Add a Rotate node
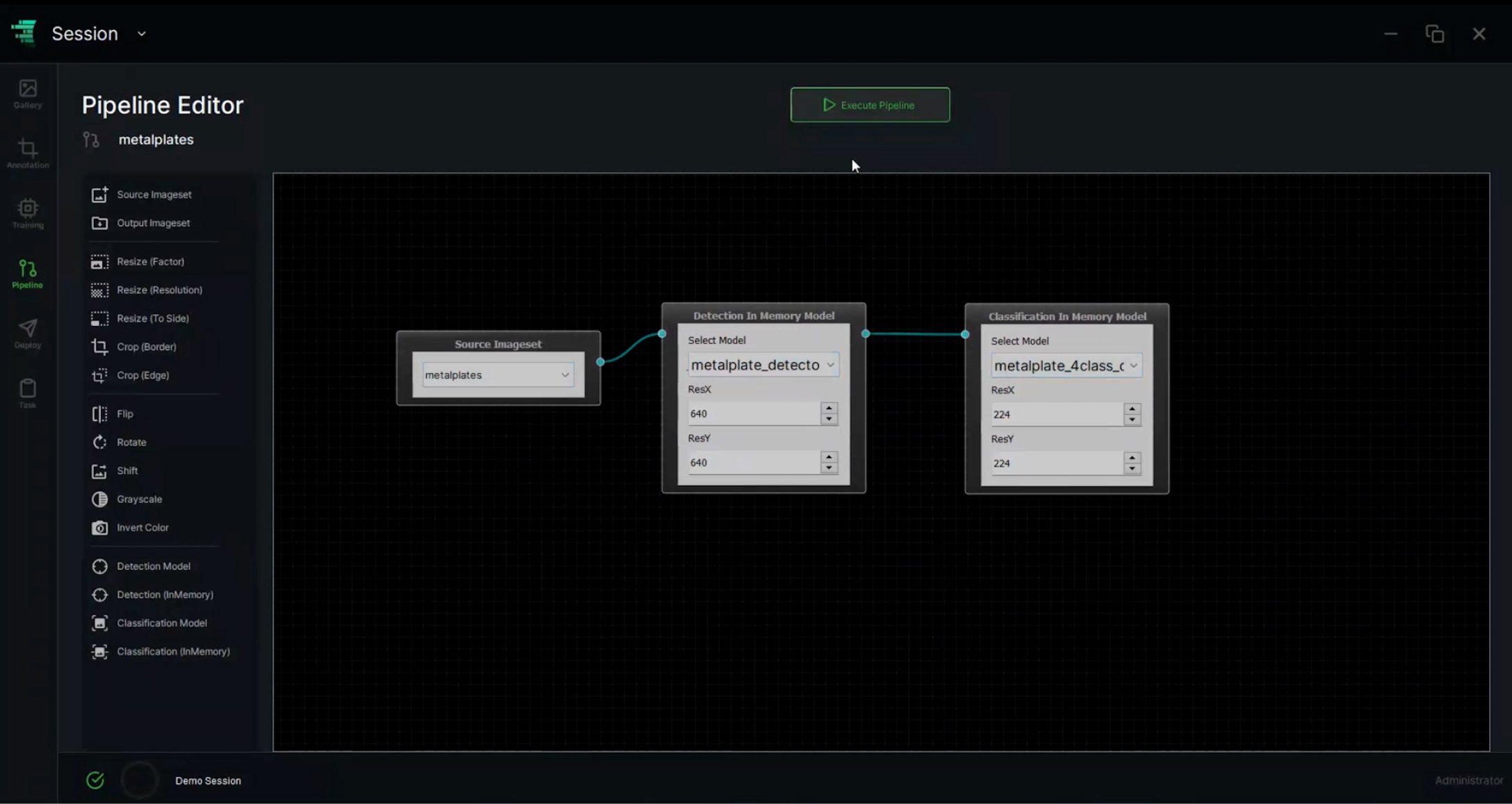Viewport: 1512px width, 804px height. pyautogui.click(x=119, y=442)
